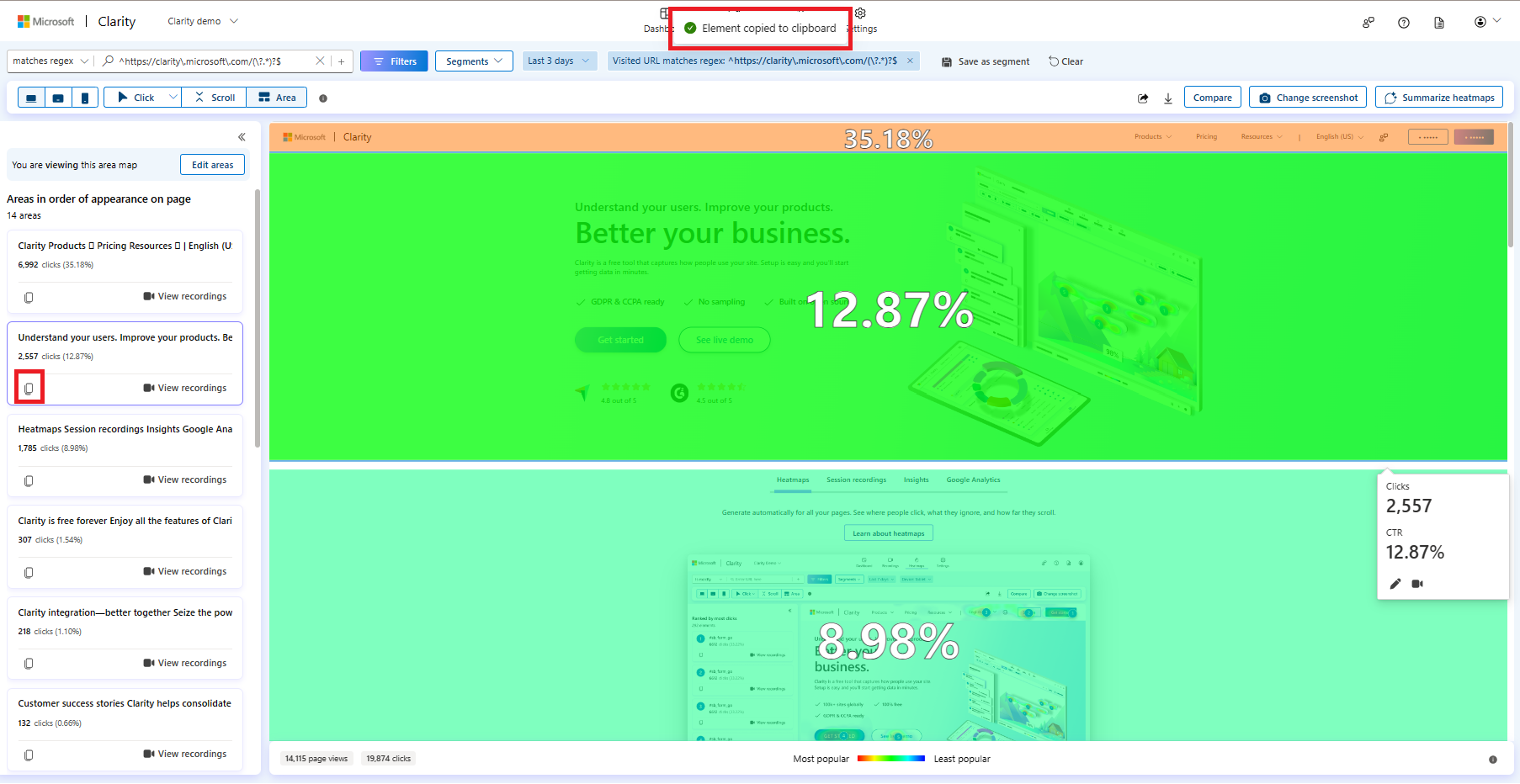Copy element for Clarity integration area
The image size is (1520, 784).
(29, 664)
